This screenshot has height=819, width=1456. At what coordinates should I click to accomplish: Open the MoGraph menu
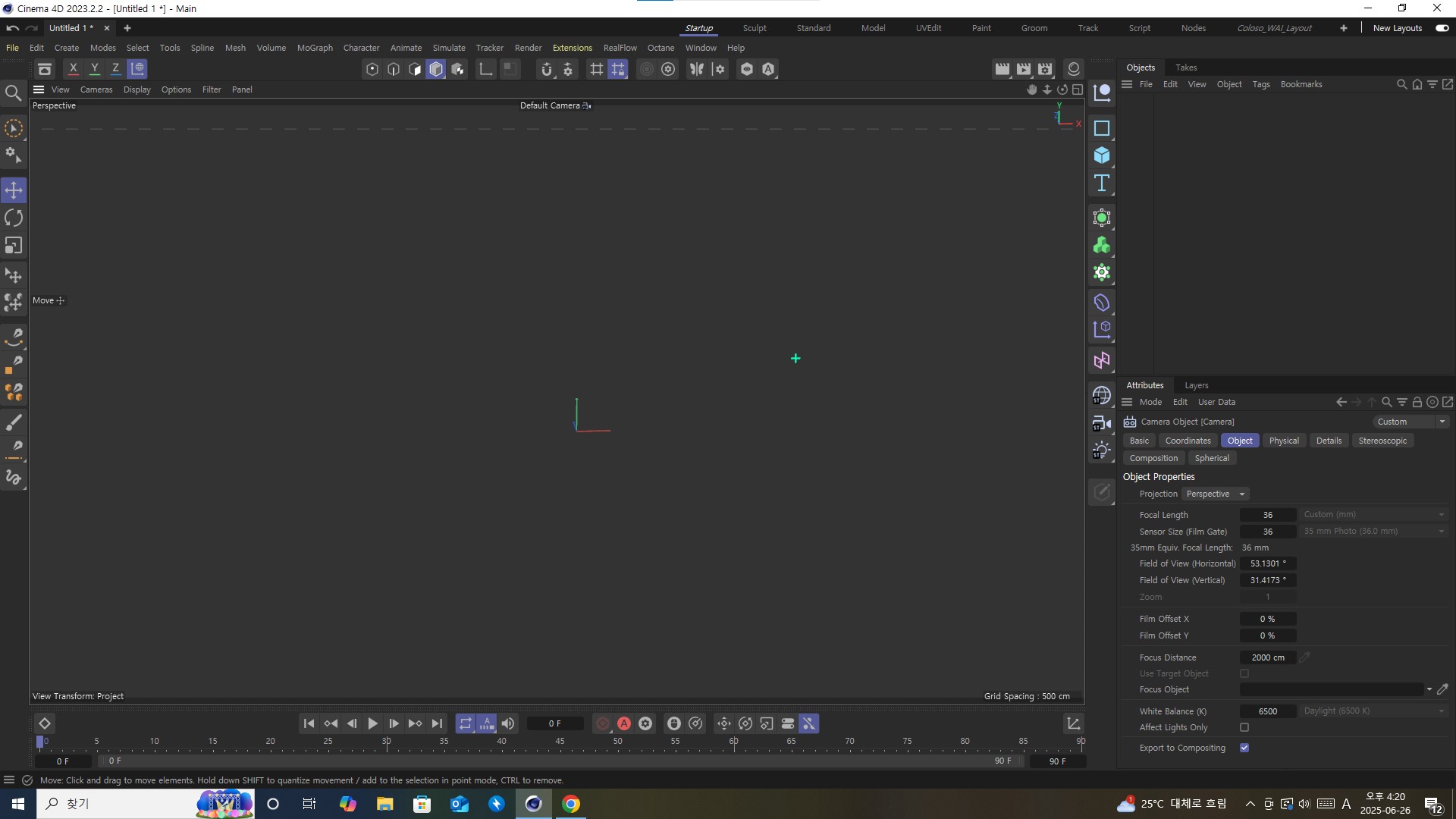(315, 48)
